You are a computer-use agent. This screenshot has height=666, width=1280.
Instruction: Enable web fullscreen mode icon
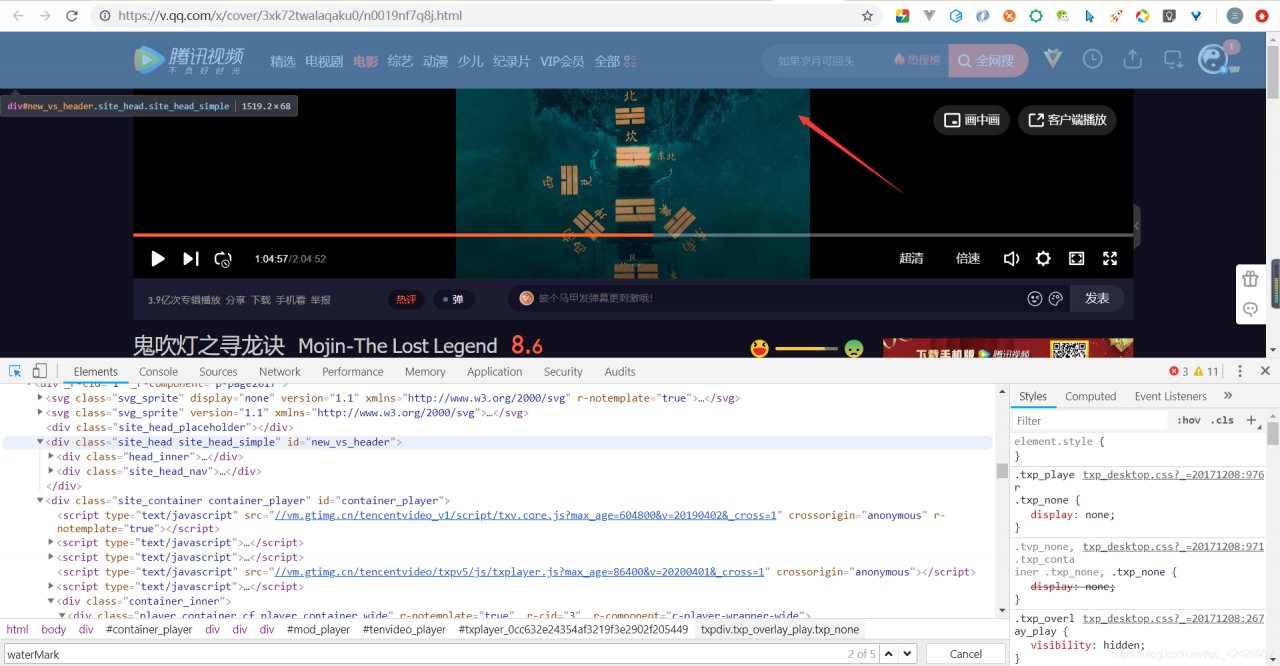point(1076,259)
